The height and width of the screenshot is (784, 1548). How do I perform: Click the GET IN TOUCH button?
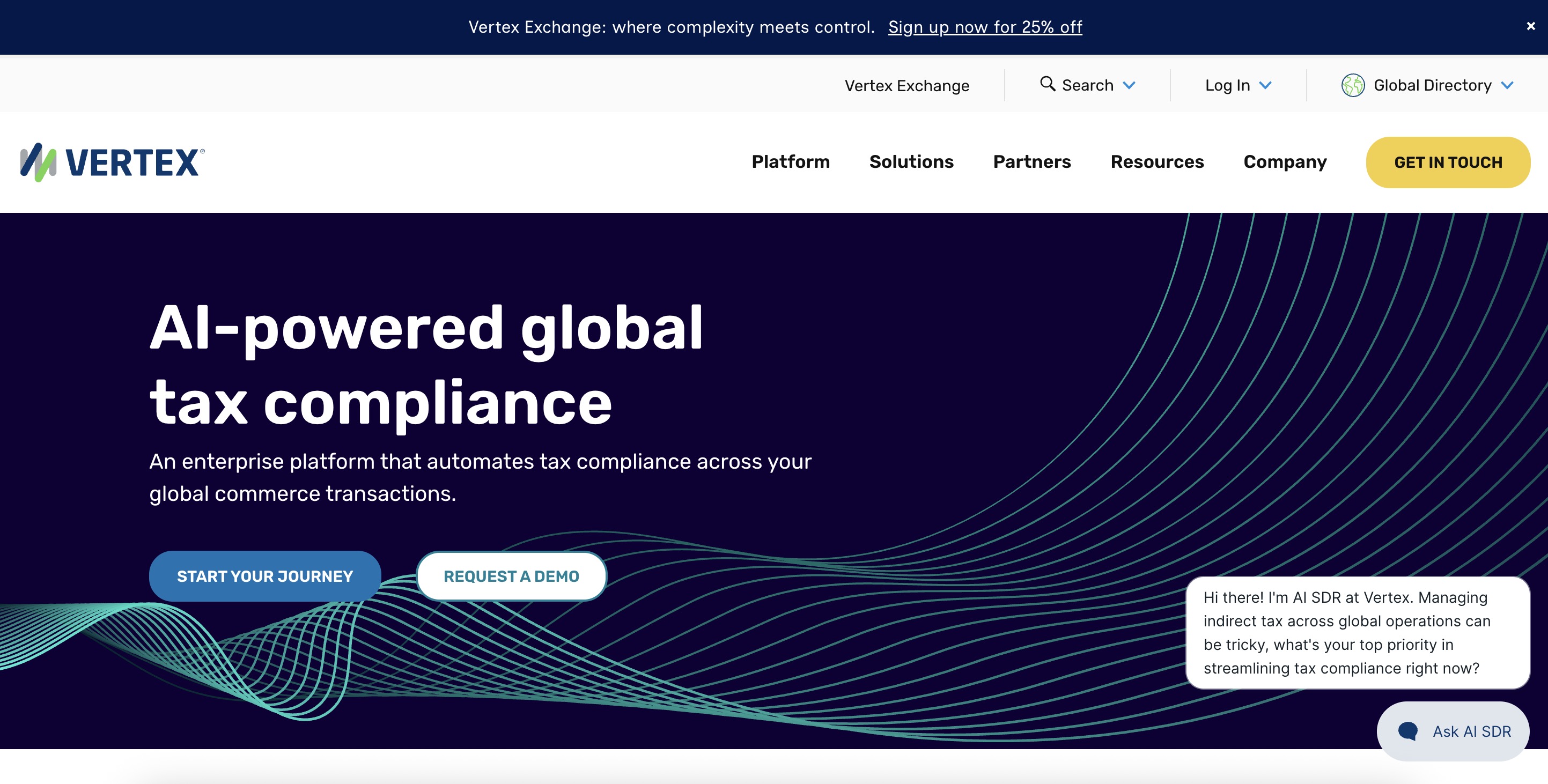[1448, 162]
